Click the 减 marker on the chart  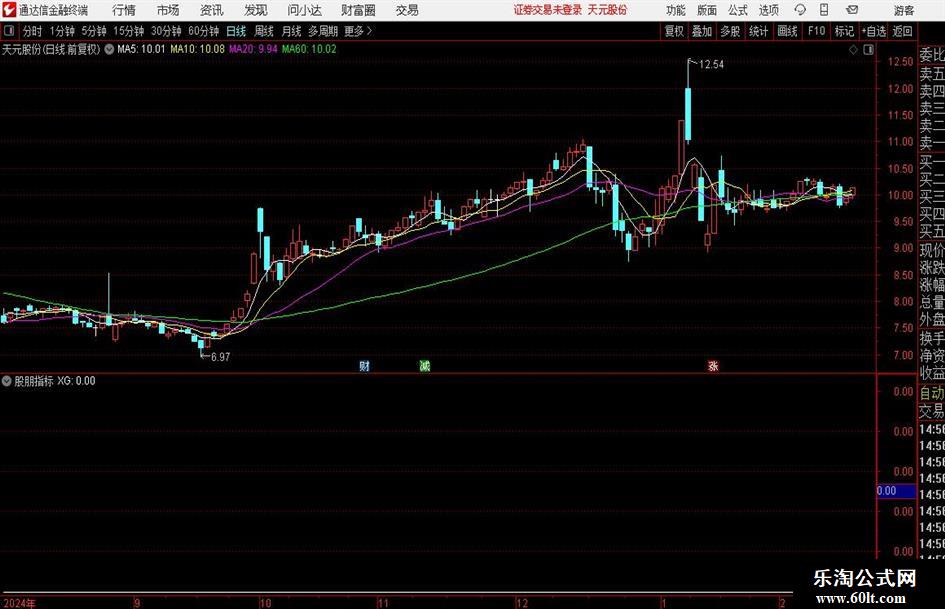point(424,366)
